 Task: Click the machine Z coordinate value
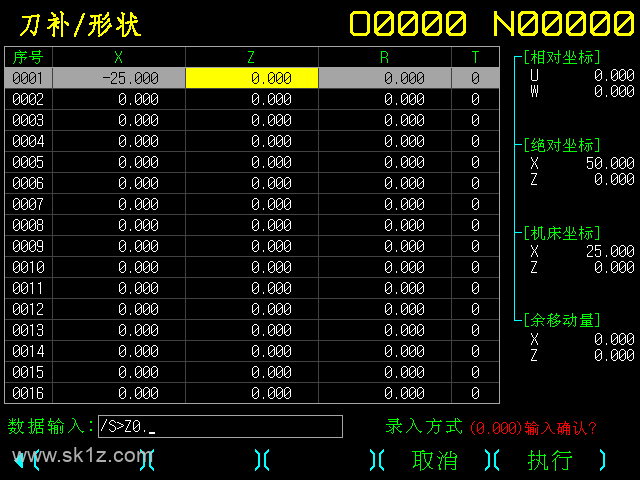pyautogui.click(x=614, y=267)
